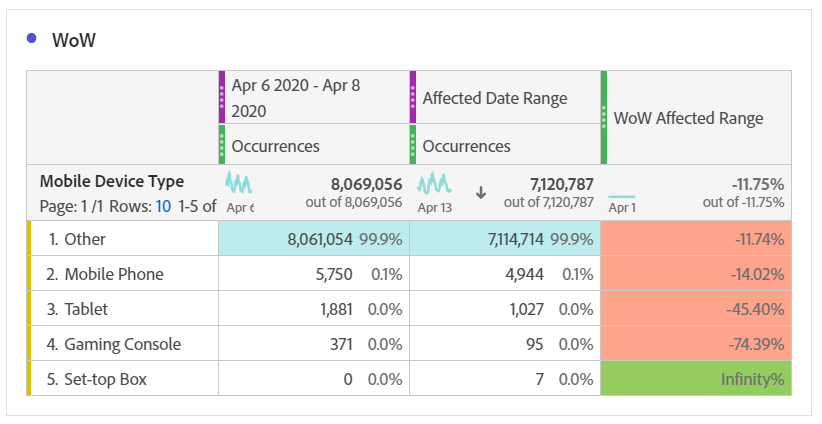Image resolution: width=822 pixels, height=424 pixels.
Task: Select the Other row
Action: pos(85,239)
